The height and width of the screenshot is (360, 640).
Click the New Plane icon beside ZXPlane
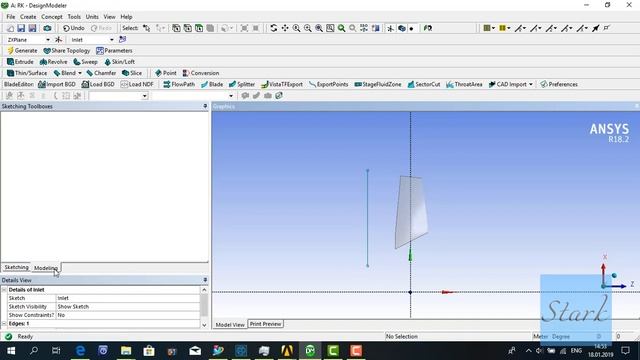[58, 40]
